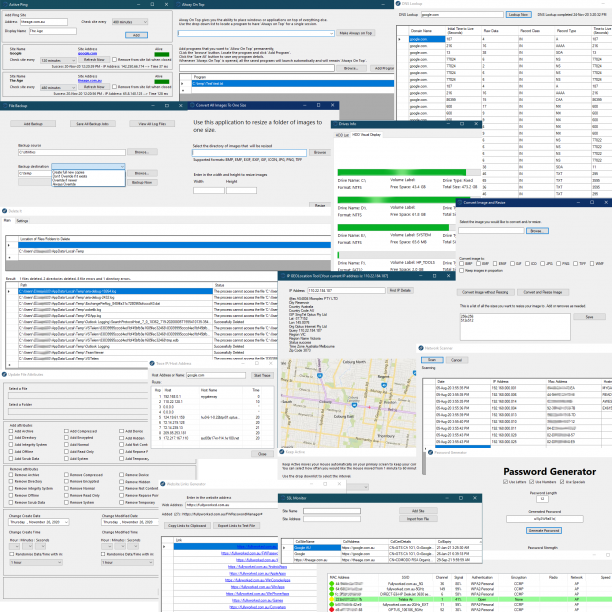
Task: Click the C: drive usage bar
Action: click(409, 173)
